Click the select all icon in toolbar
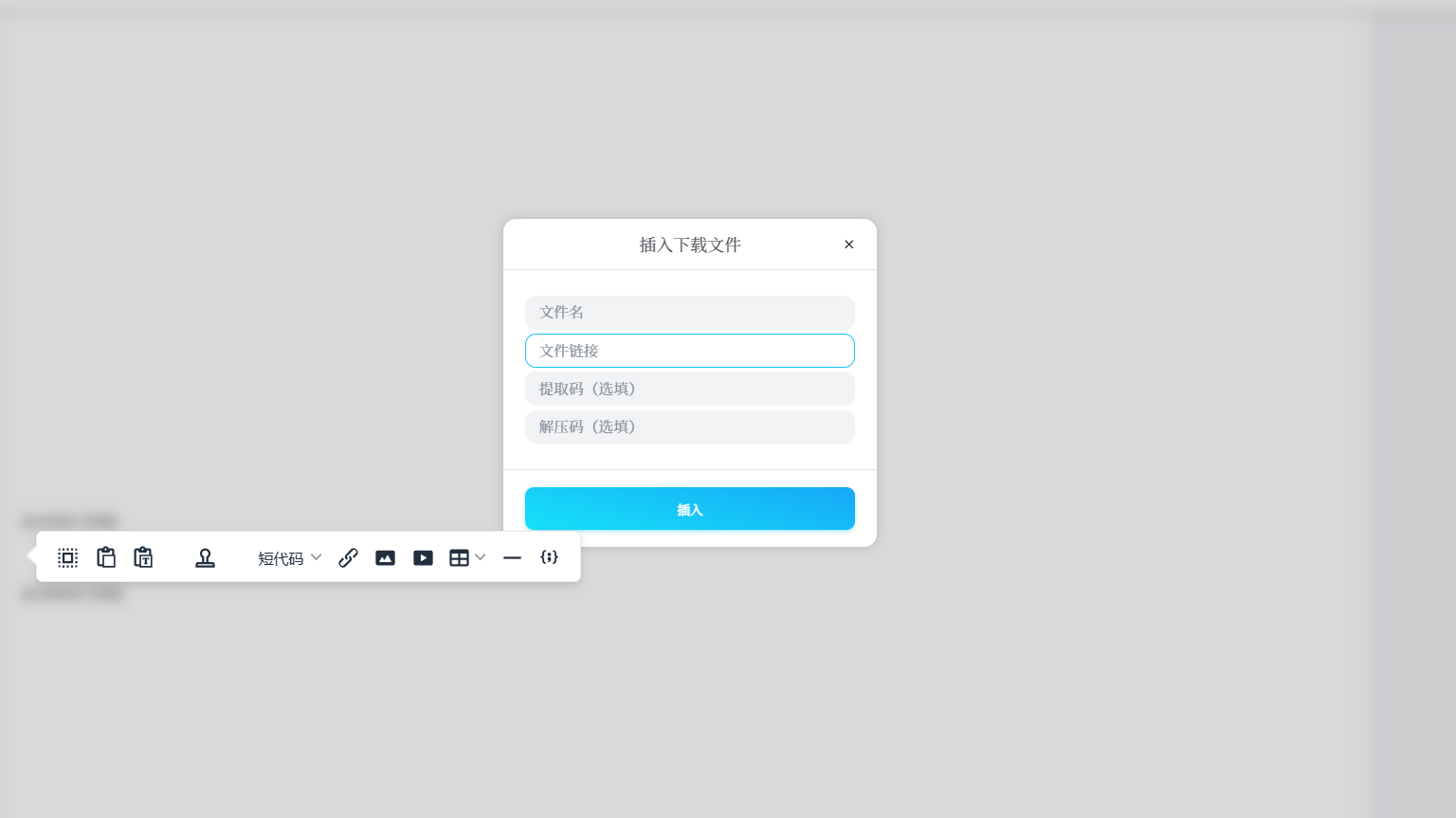1456x818 pixels. coord(67,557)
